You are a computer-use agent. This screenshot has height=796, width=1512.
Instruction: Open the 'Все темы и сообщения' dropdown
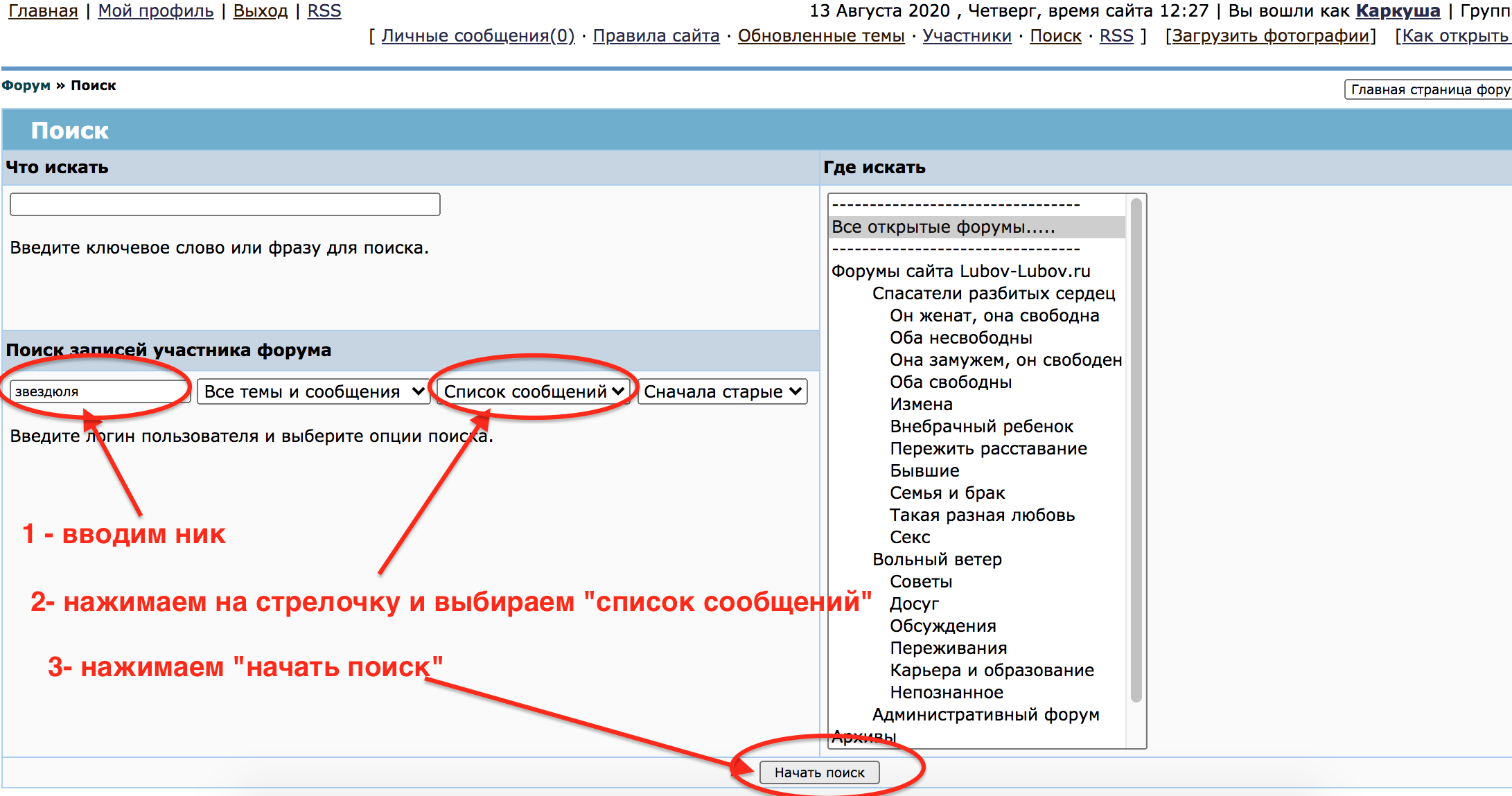(x=314, y=391)
